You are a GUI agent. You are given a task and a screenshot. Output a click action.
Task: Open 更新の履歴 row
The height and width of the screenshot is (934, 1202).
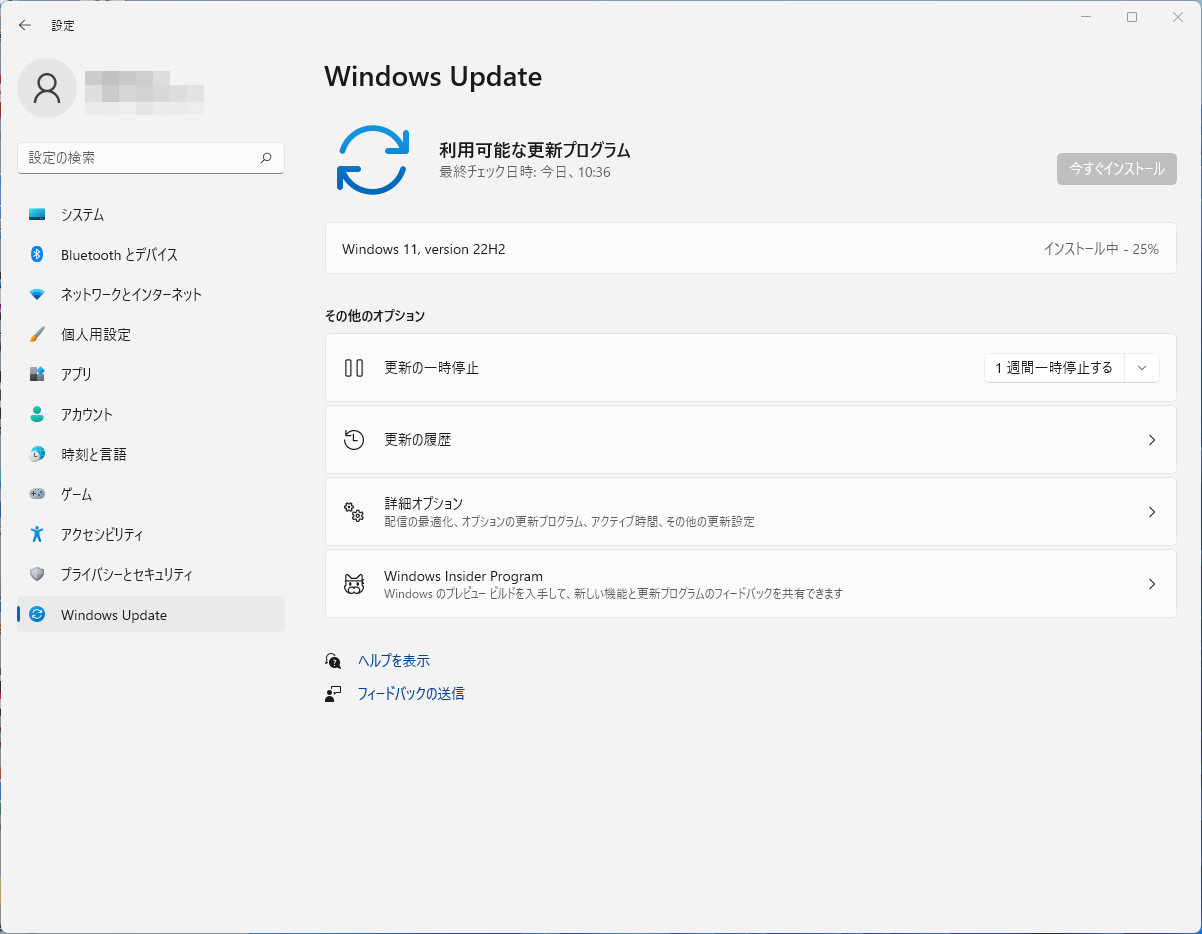pos(751,440)
